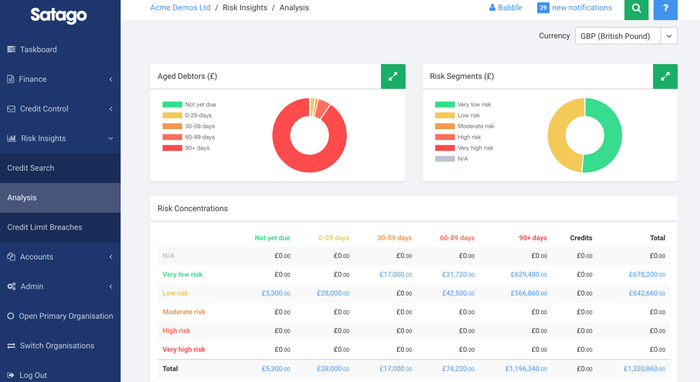Click the Acme Demos Ltd breadcrumb link
700x382 pixels.
pos(180,8)
